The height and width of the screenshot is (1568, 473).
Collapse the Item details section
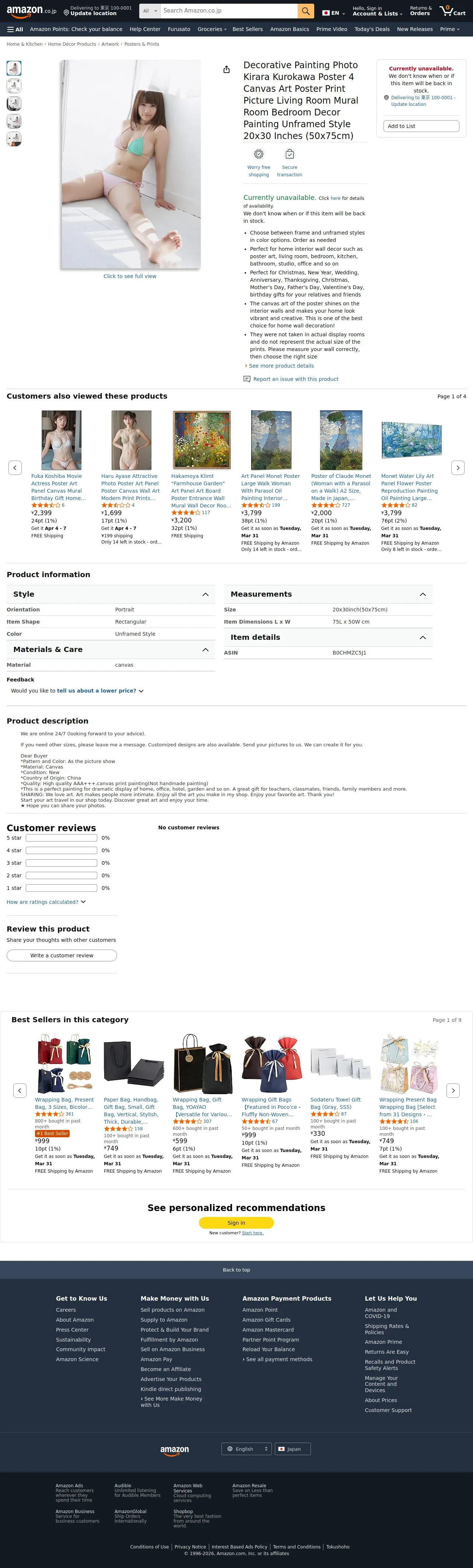pyautogui.click(x=328, y=637)
